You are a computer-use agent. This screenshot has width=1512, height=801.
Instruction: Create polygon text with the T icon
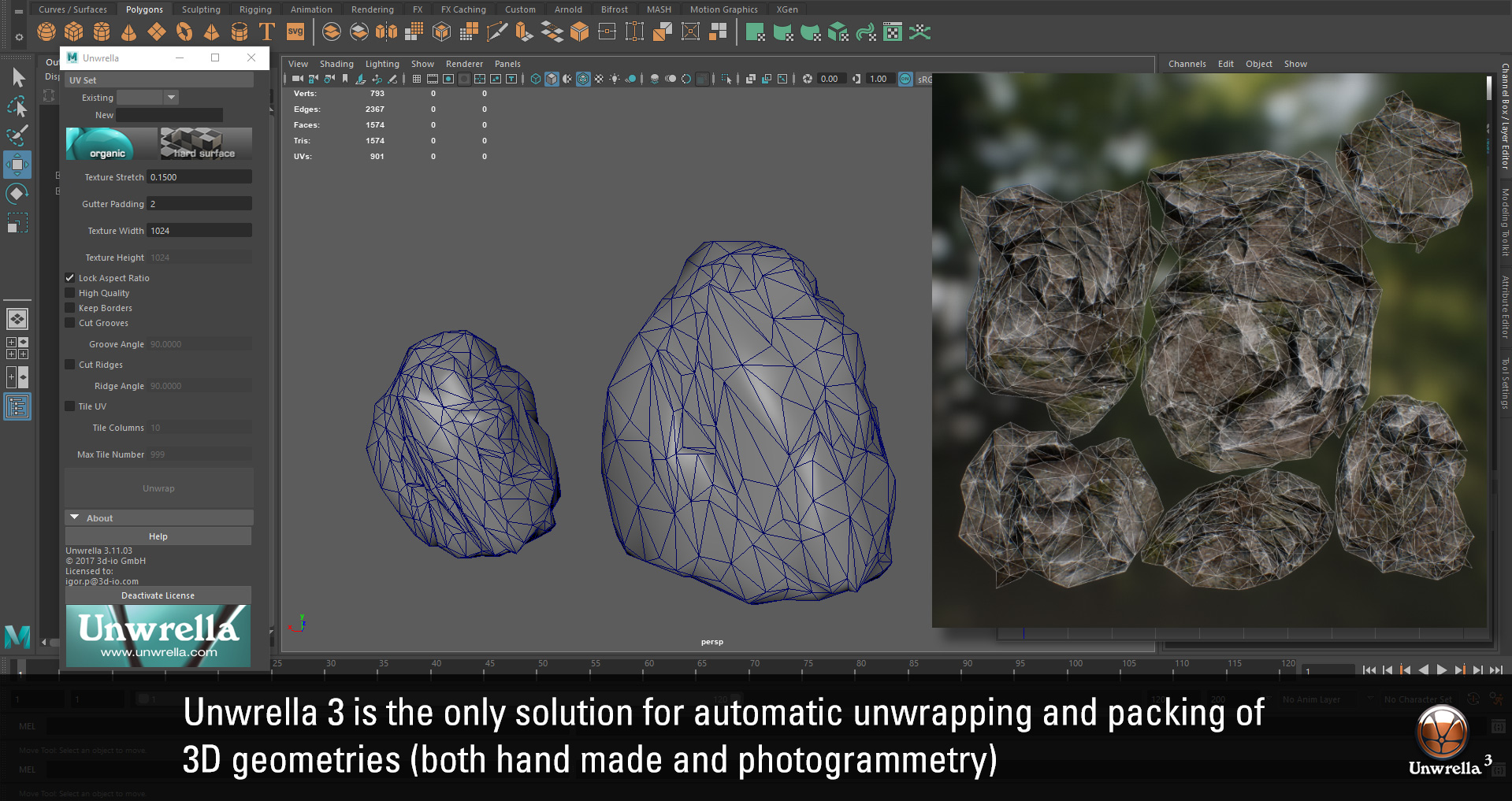tap(267, 32)
